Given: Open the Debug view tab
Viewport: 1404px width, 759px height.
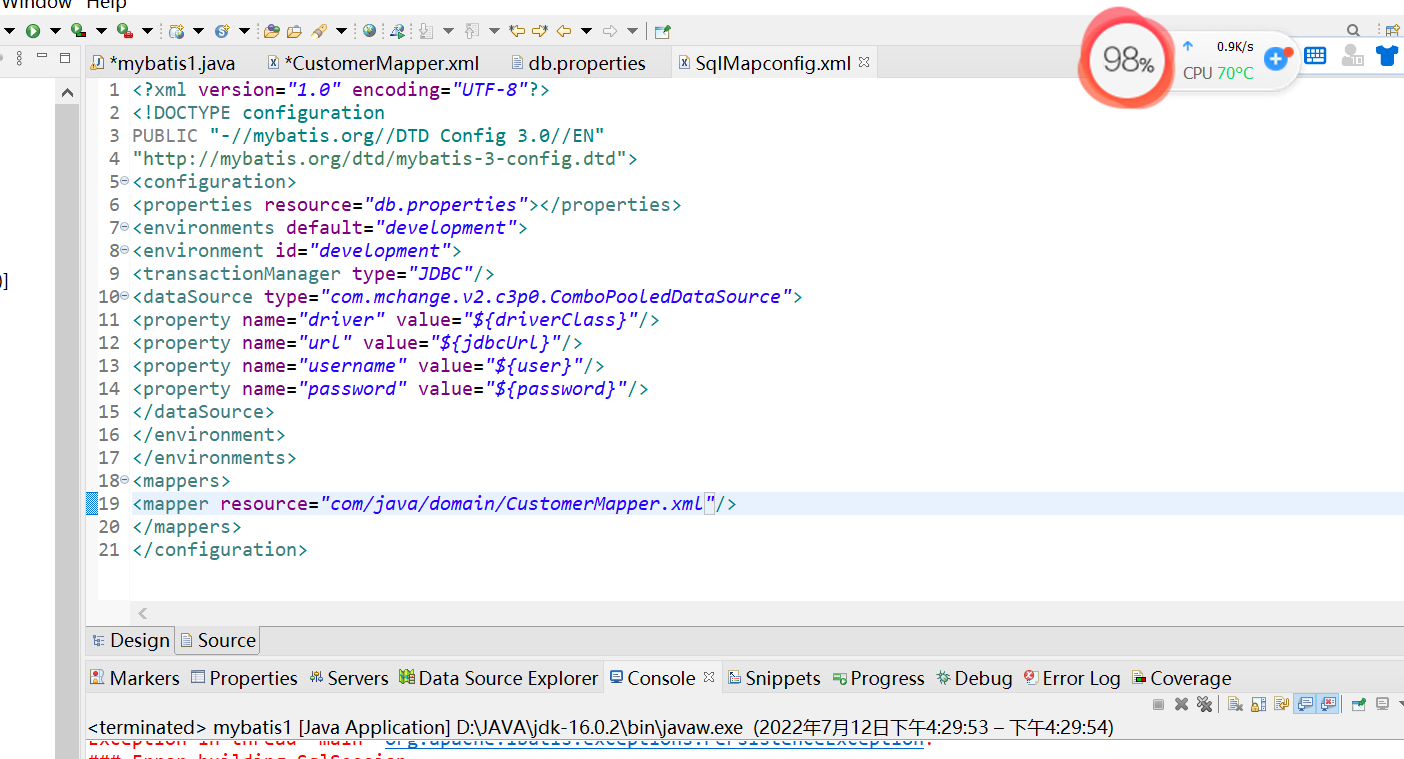Looking at the screenshot, I should point(974,678).
